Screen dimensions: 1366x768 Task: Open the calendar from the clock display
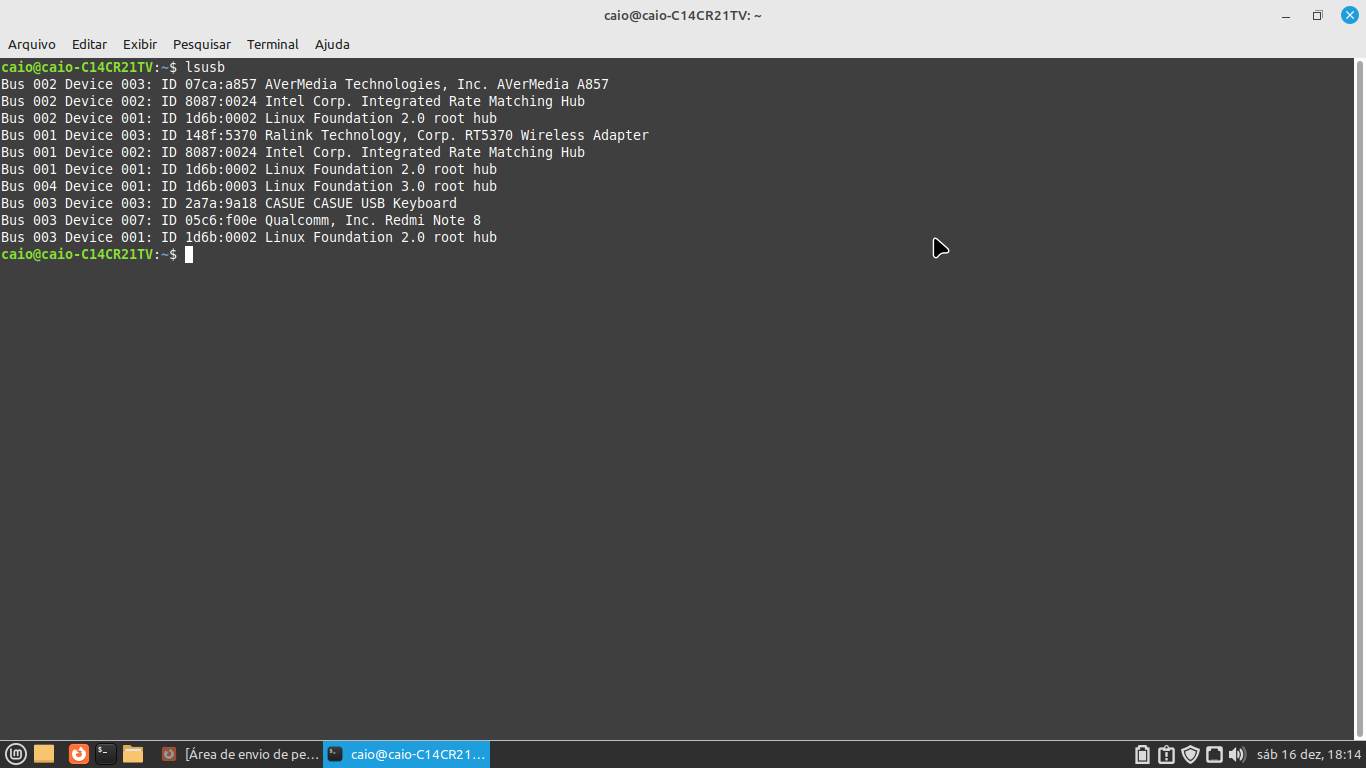(1309, 754)
